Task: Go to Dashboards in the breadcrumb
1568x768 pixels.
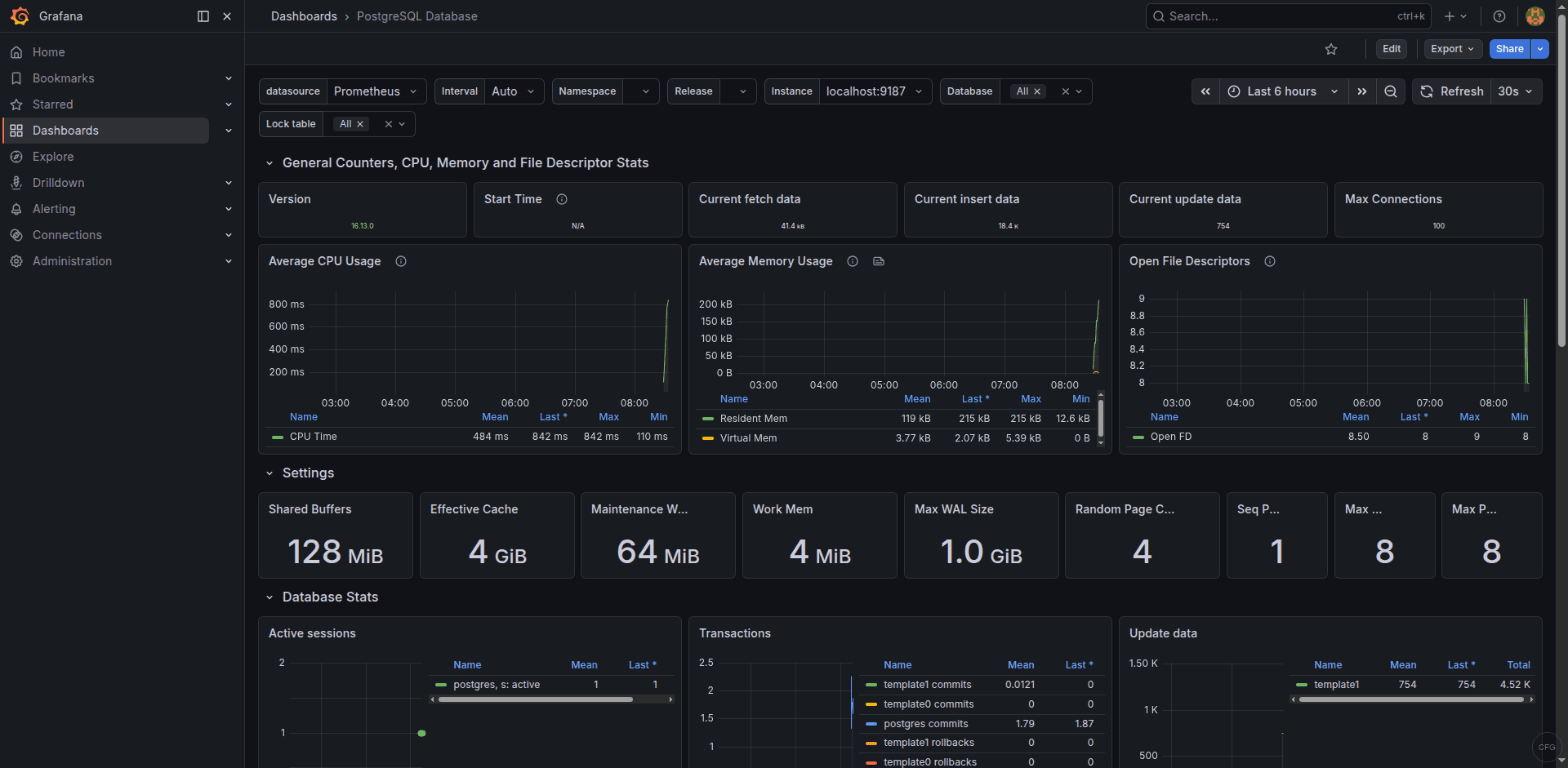Action: pos(303,16)
